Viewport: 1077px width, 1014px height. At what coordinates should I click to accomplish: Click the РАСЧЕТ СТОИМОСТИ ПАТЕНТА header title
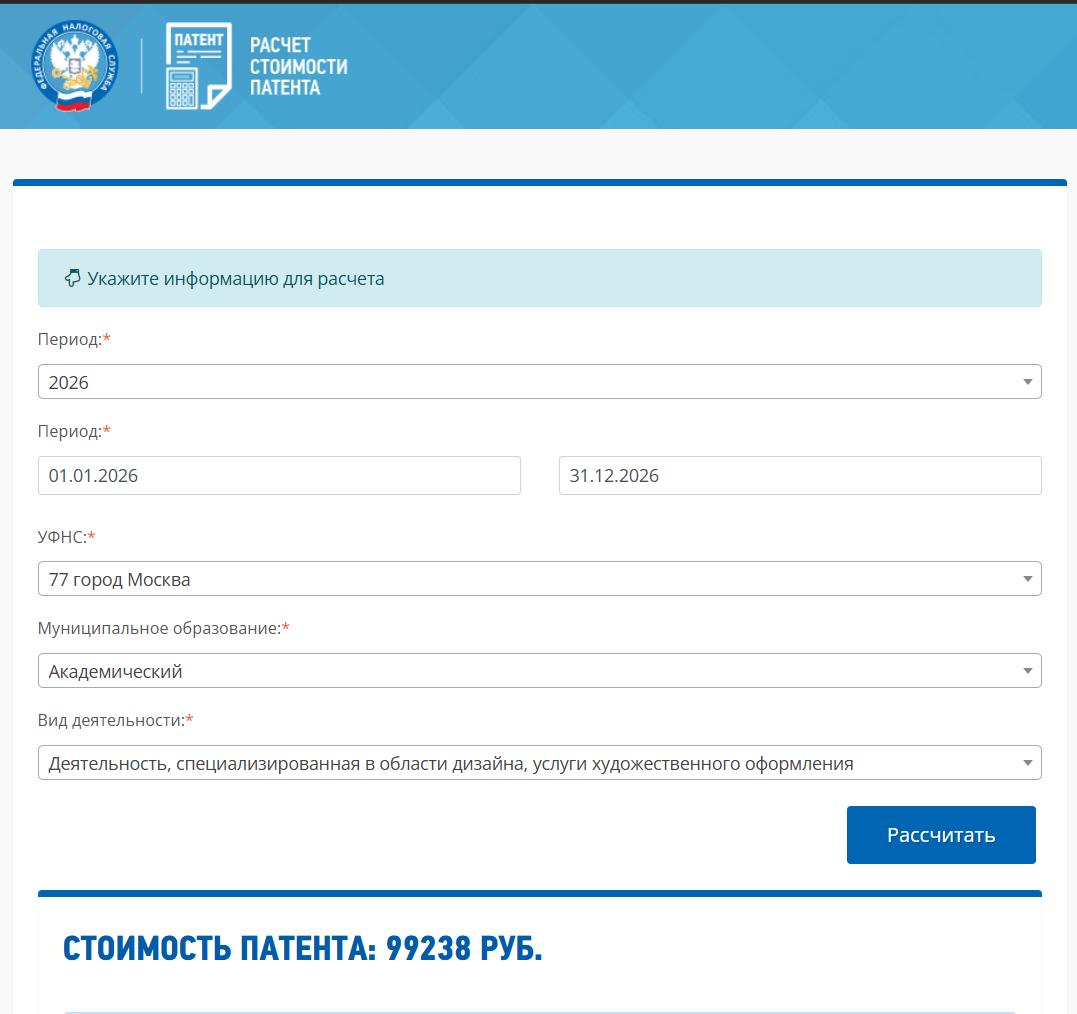298,66
